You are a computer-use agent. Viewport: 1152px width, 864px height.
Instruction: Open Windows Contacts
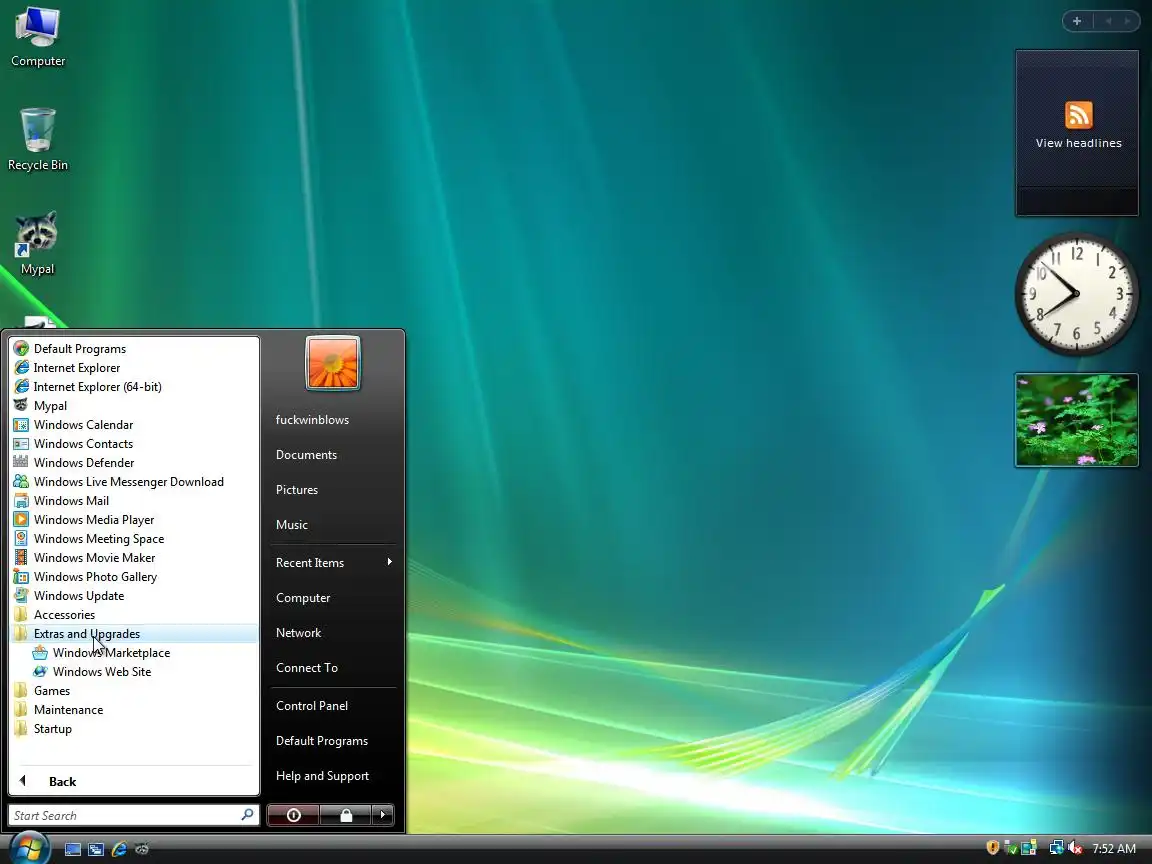point(134,444)
